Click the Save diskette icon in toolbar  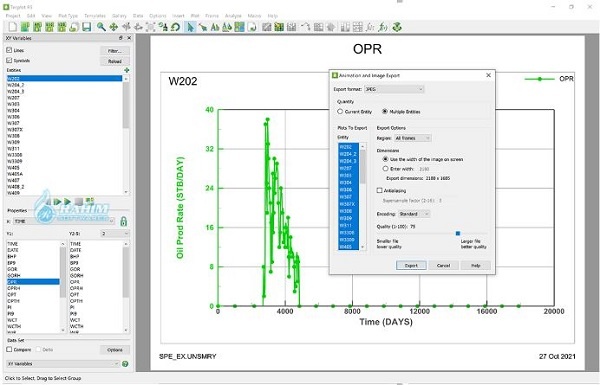tap(86, 27)
